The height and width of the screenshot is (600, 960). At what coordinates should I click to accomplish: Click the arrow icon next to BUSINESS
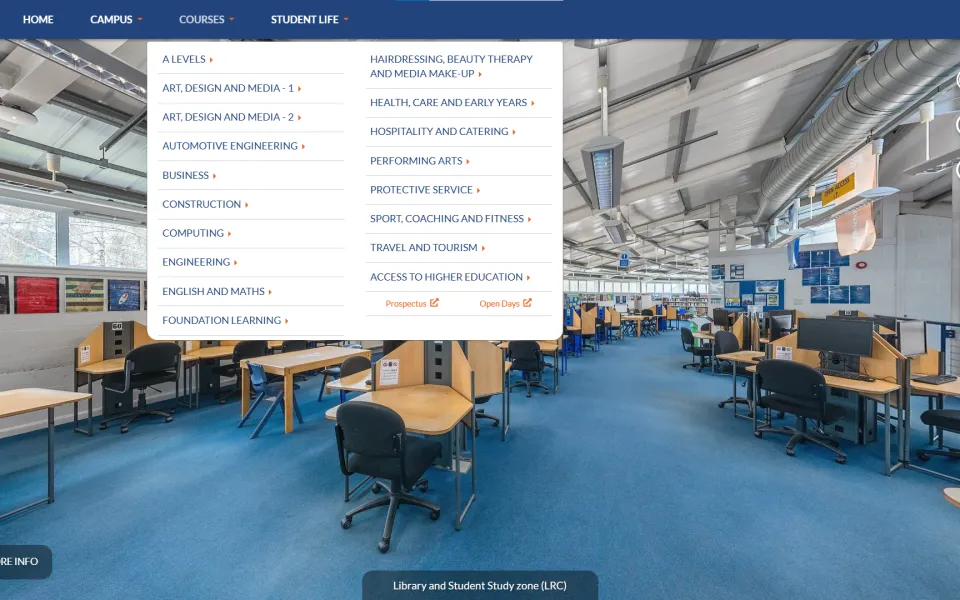click(x=214, y=176)
